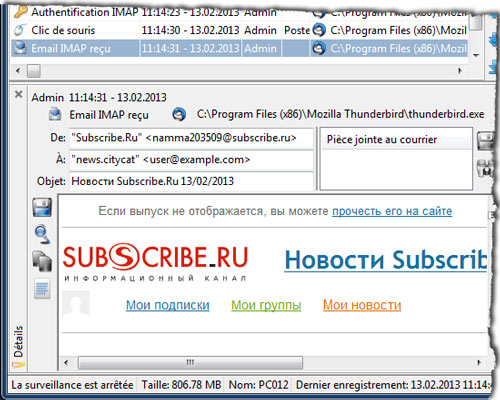This screenshot has width=500, height=400.
Task: Click event list horizontal scrollbar thumb
Action: [x=34, y=71]
